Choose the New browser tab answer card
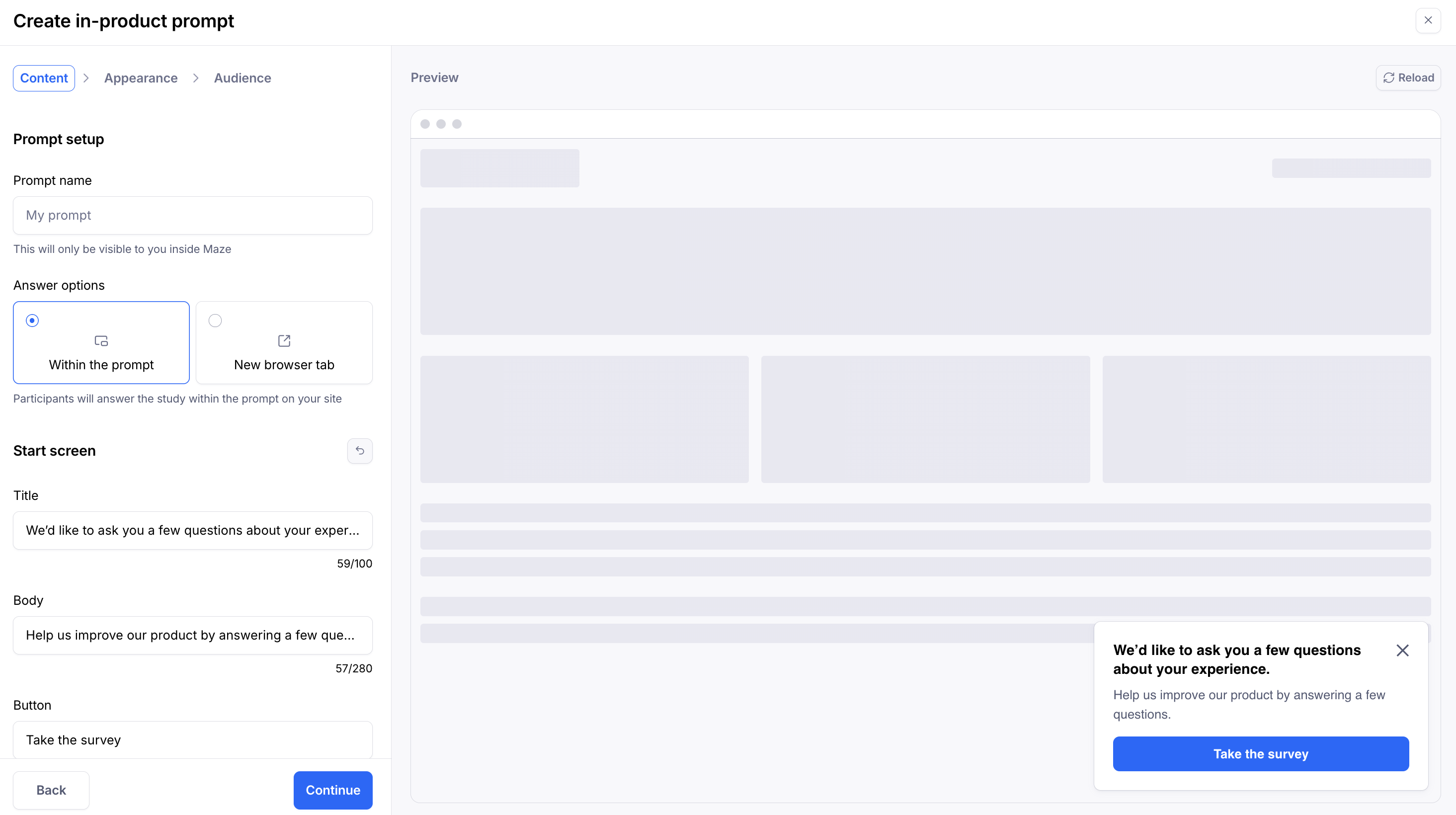This screenshot has height=815, width=1456. 284,342
